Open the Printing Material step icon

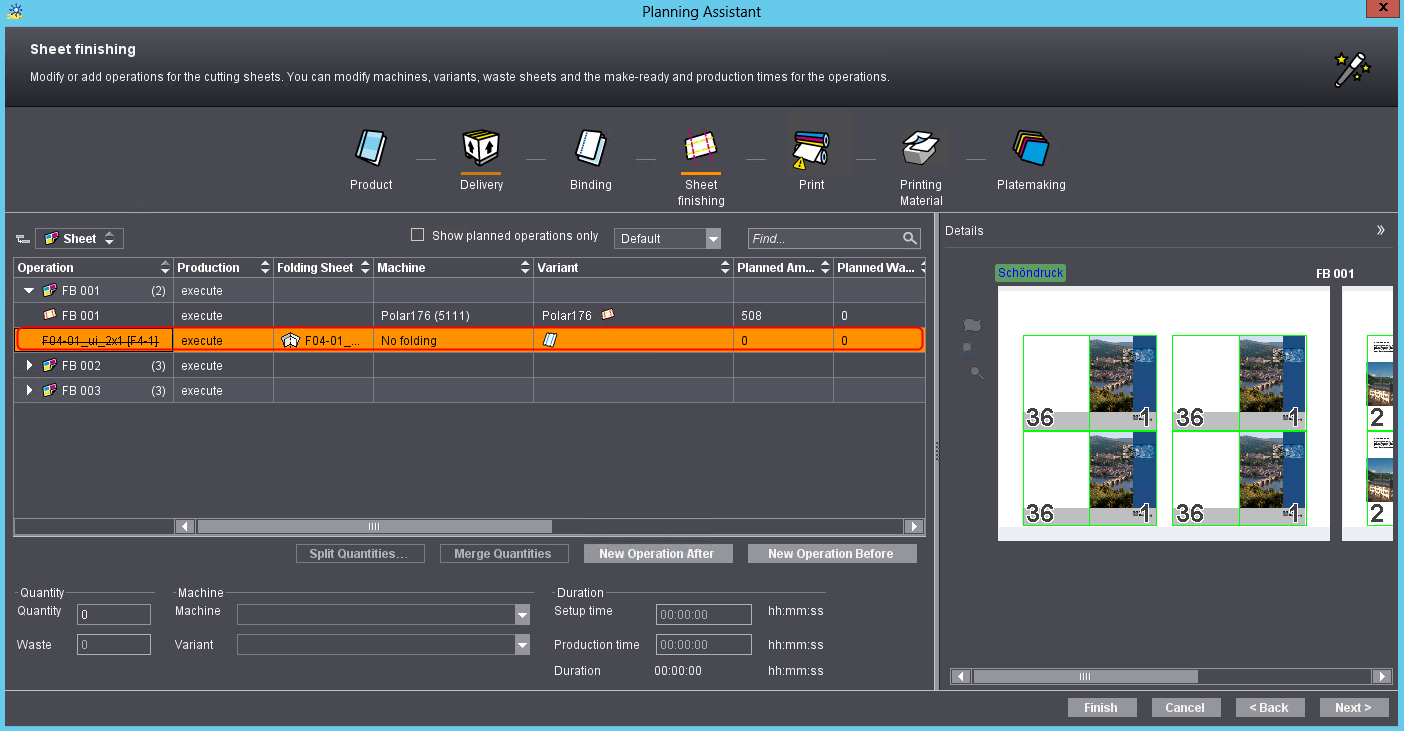pos(920,149)
